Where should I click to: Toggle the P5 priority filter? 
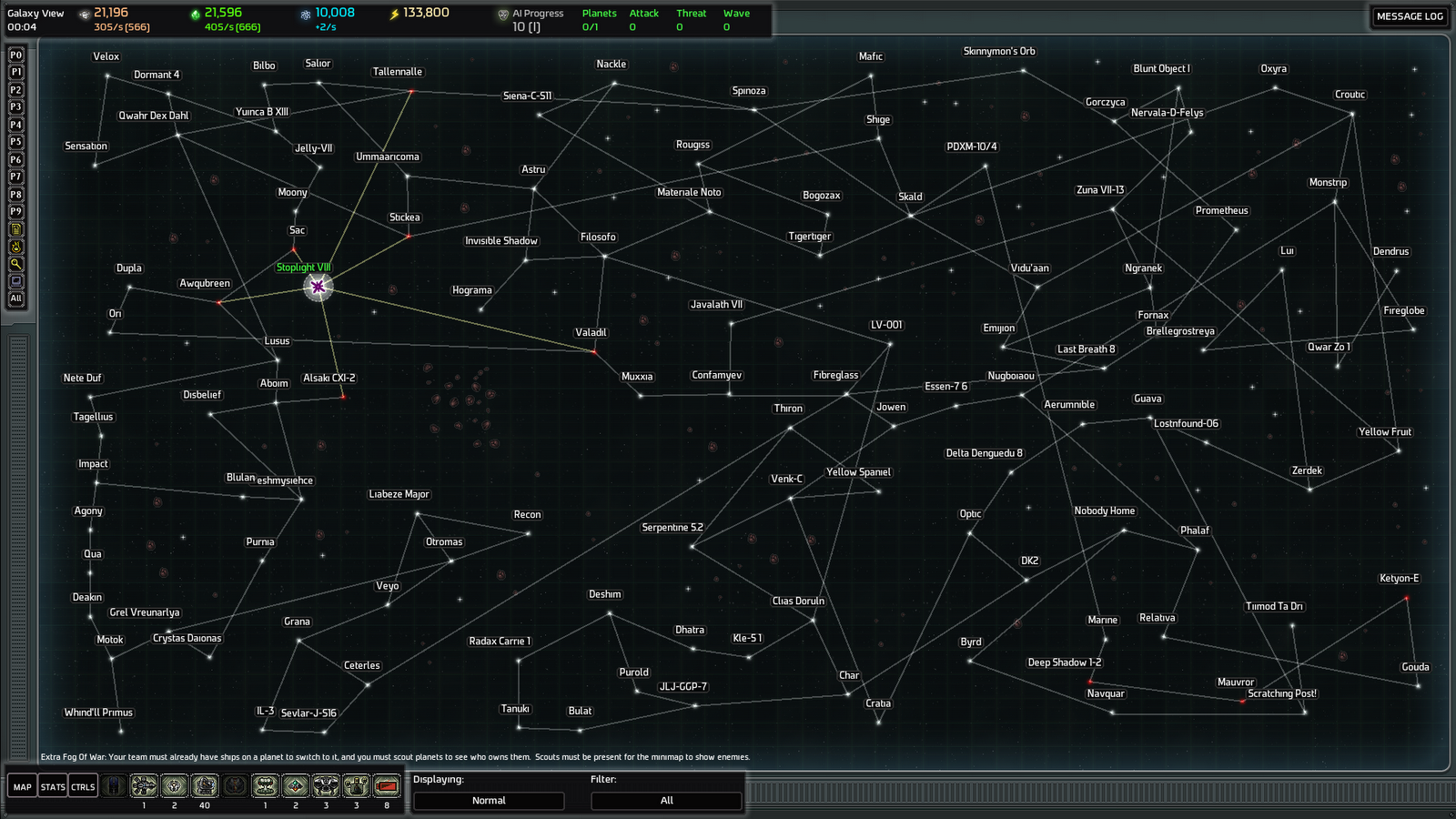[x=15, y=142]
